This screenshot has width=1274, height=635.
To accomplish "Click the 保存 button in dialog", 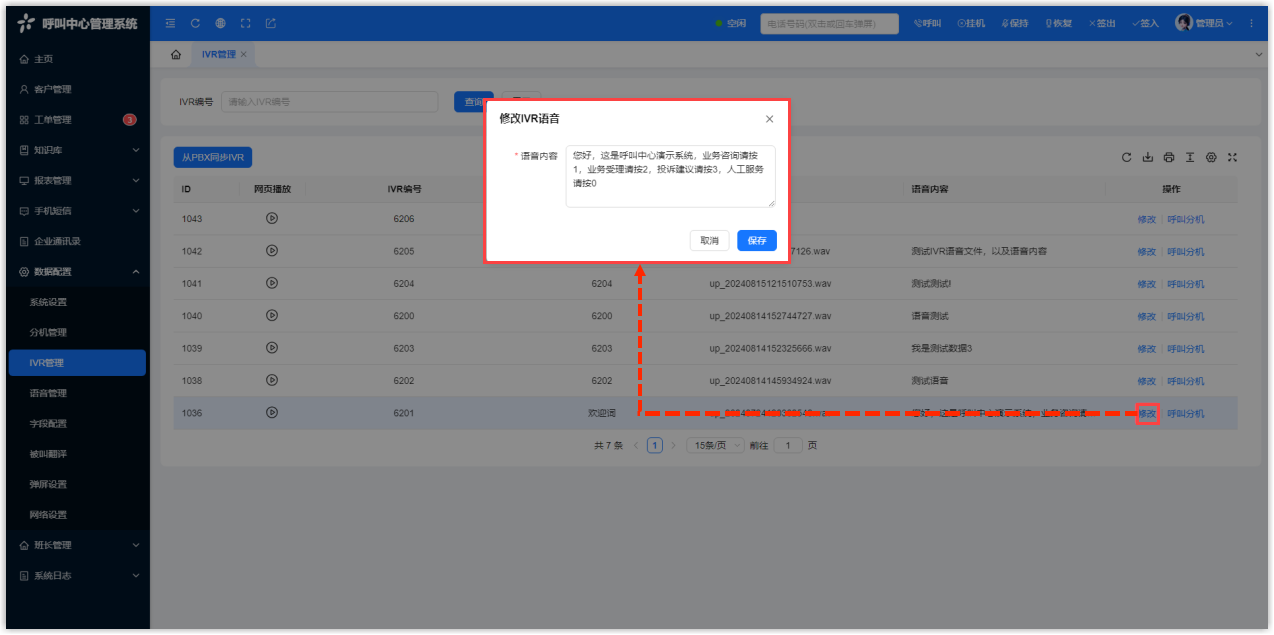I will [756, 241].
